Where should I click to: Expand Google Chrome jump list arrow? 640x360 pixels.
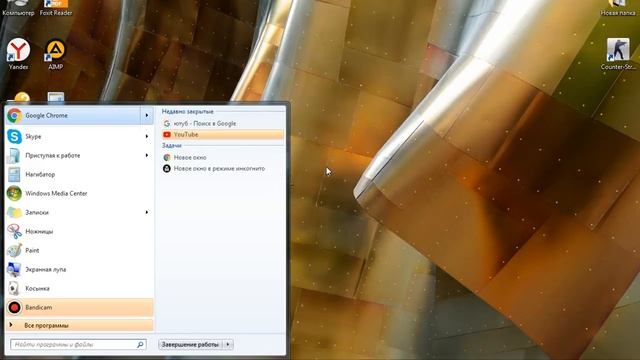[x=147, y=116]
